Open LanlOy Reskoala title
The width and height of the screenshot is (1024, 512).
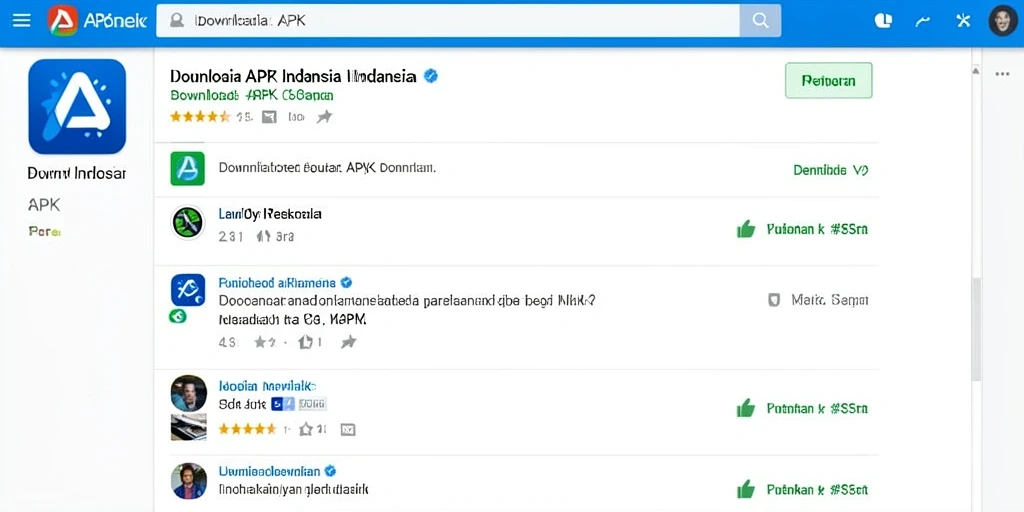coord(270,214)
